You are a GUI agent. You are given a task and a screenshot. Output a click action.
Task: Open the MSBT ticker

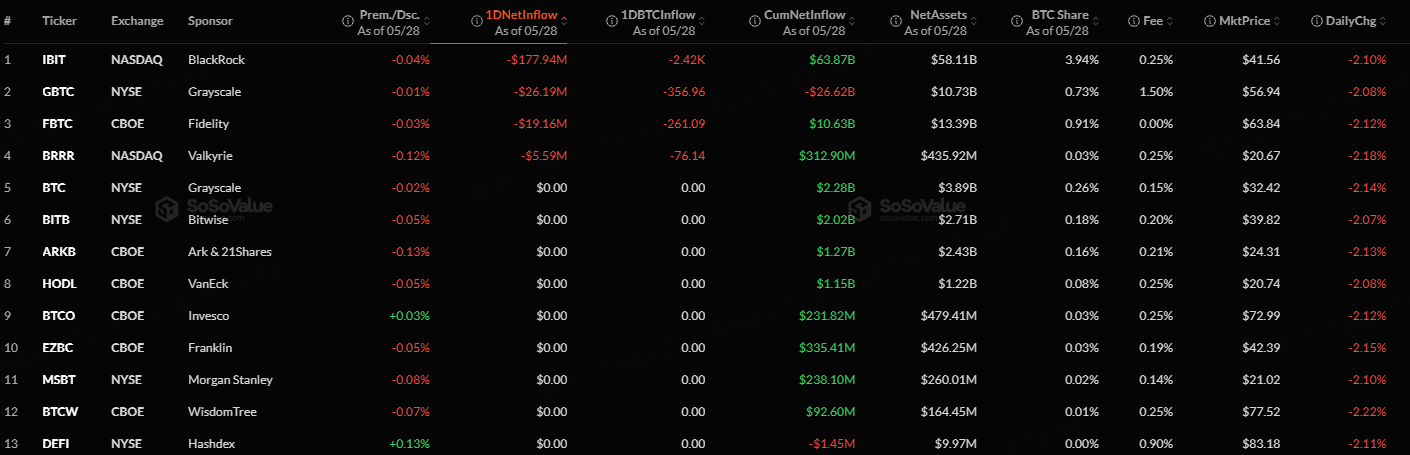click(x=58, y=380)
